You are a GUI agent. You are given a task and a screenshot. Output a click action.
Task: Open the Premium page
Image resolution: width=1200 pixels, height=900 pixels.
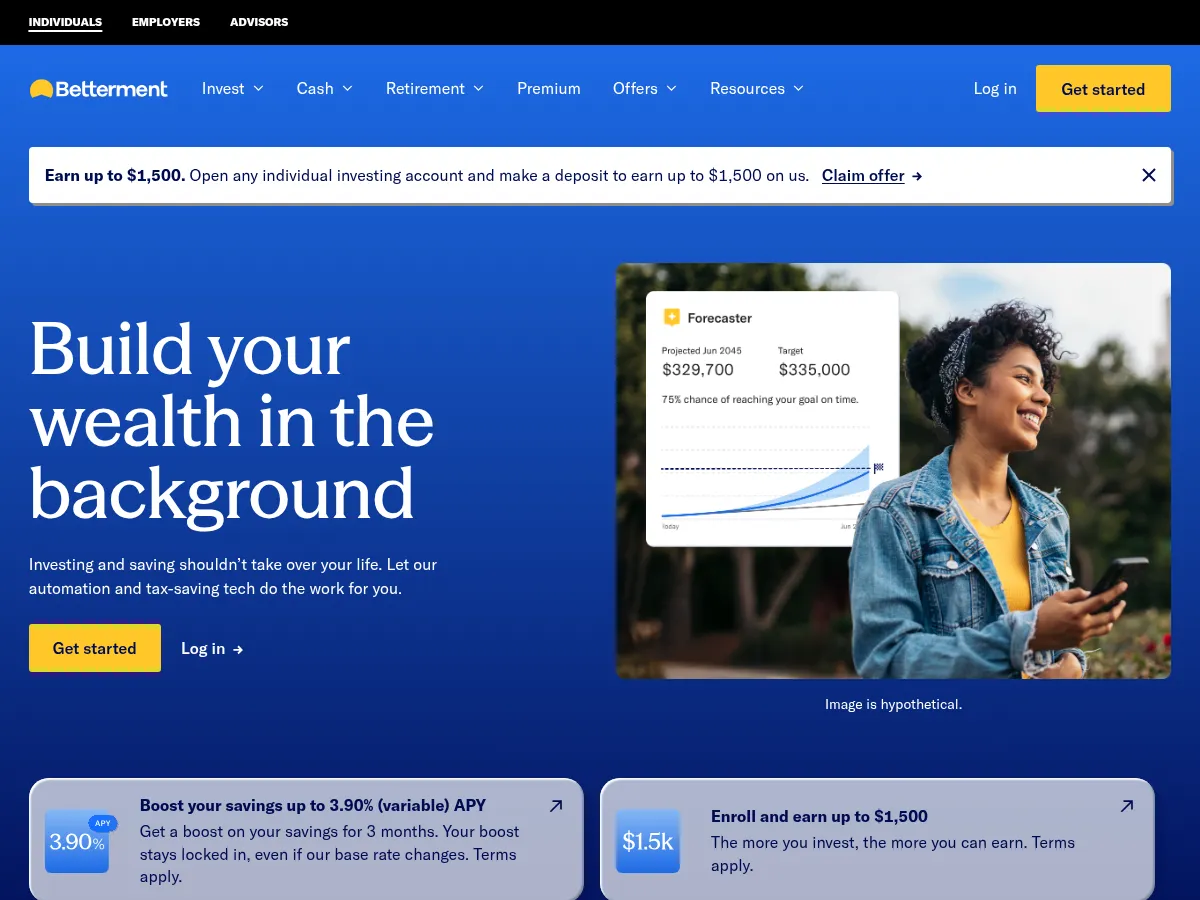548,88
